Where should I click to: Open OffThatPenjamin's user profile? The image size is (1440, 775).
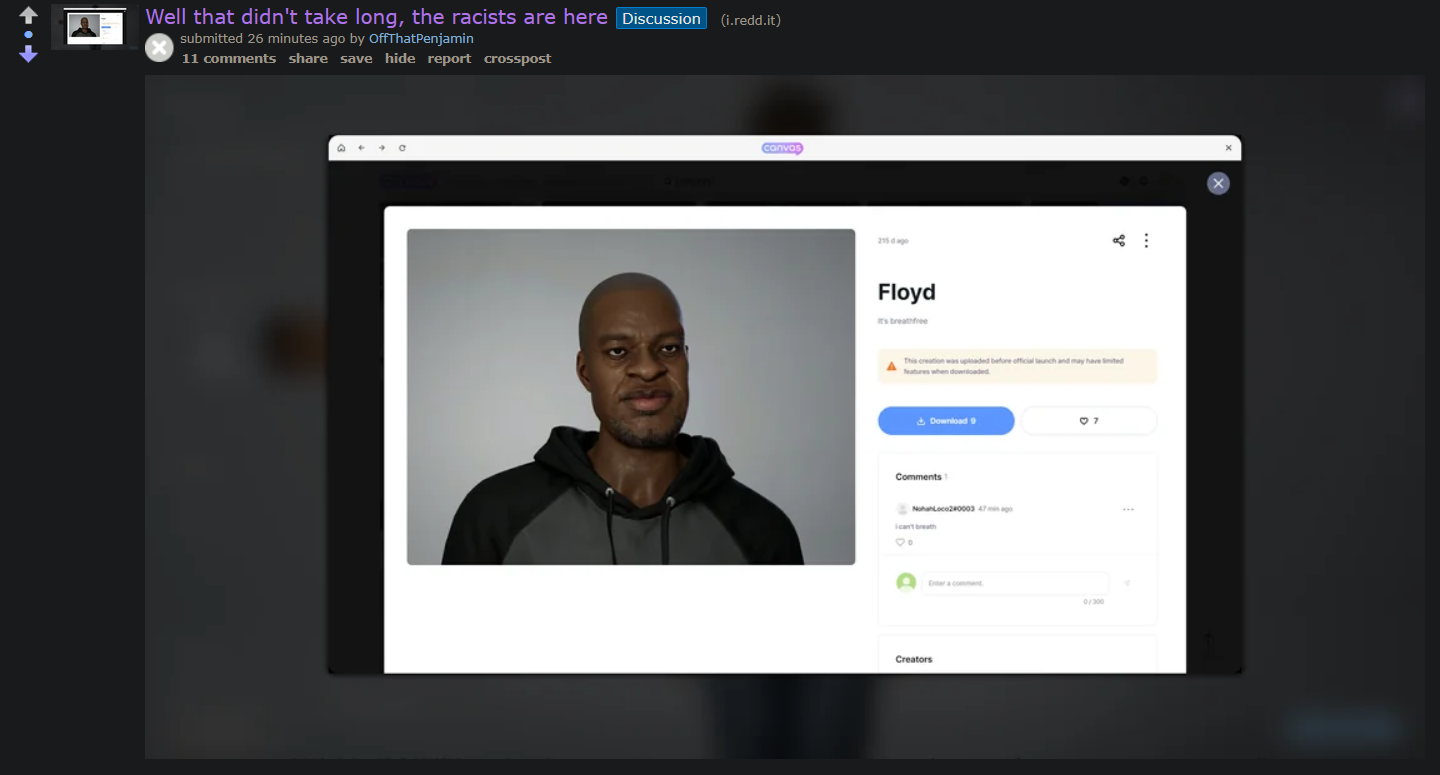[421, 38]
